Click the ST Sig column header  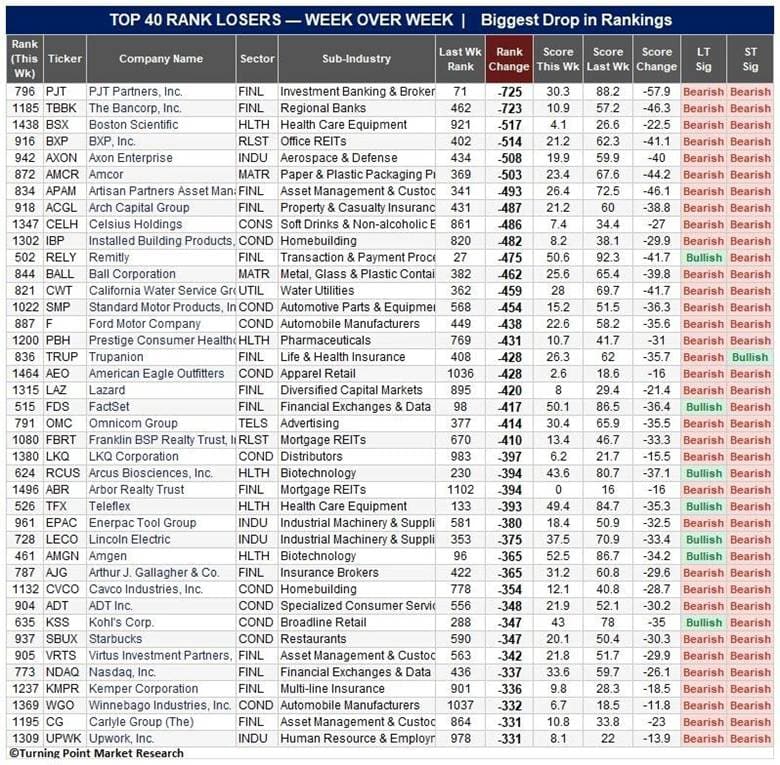750,59
